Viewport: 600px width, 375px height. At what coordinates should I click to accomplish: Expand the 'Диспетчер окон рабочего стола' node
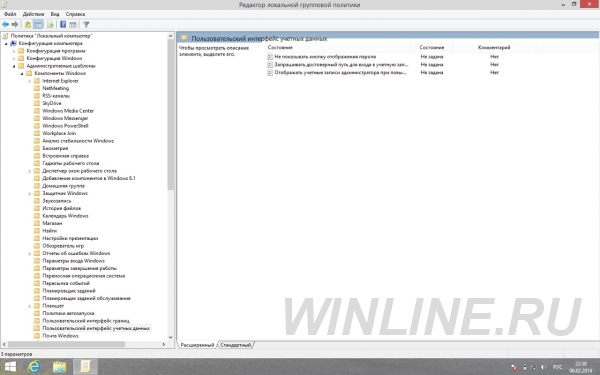pos(29,171)
